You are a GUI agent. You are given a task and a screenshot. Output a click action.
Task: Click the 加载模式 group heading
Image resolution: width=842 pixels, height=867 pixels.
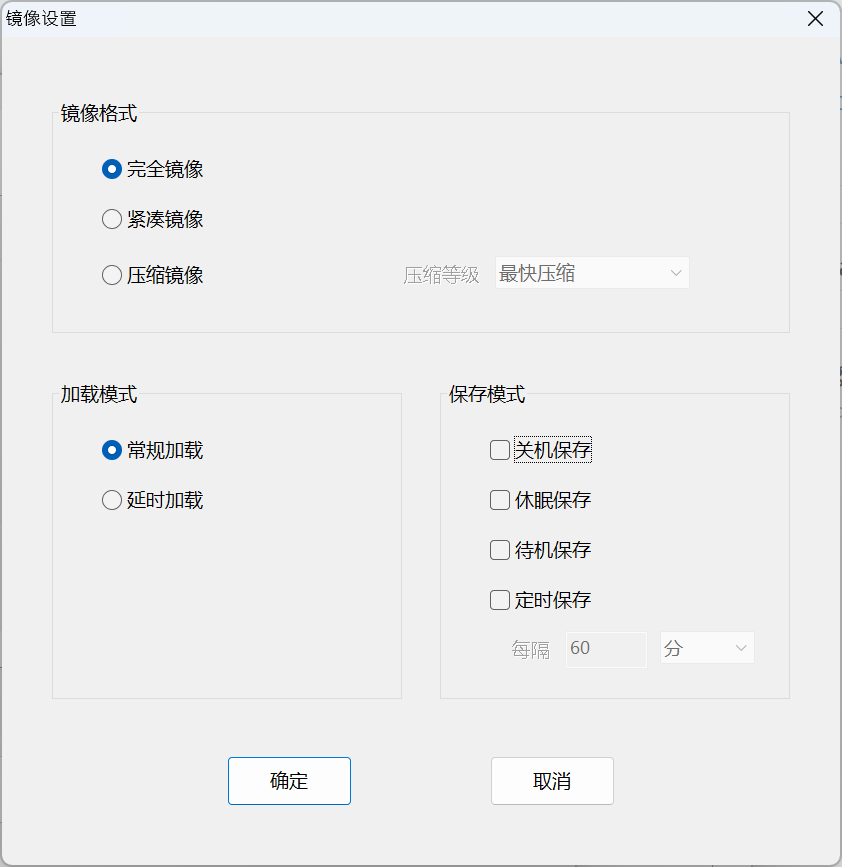[x=99, y=394]
